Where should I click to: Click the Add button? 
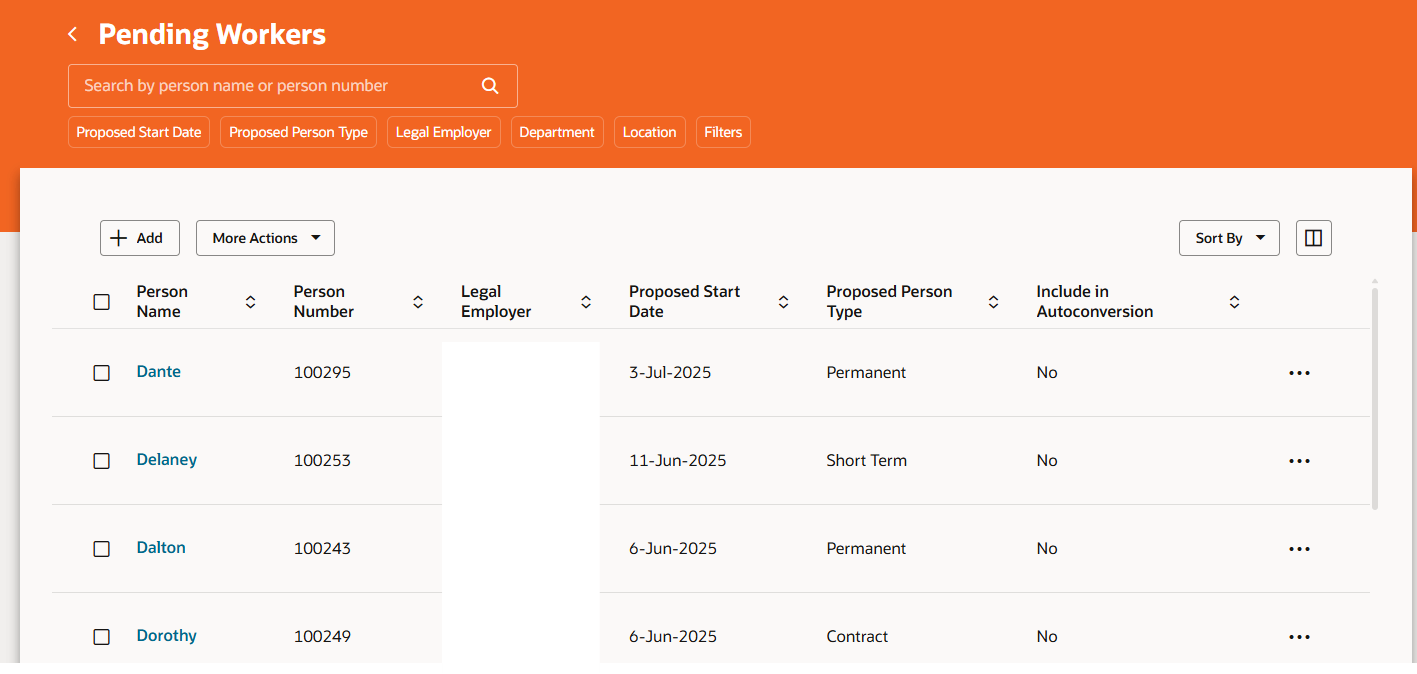pyautogui.click(x=139, y=238)
